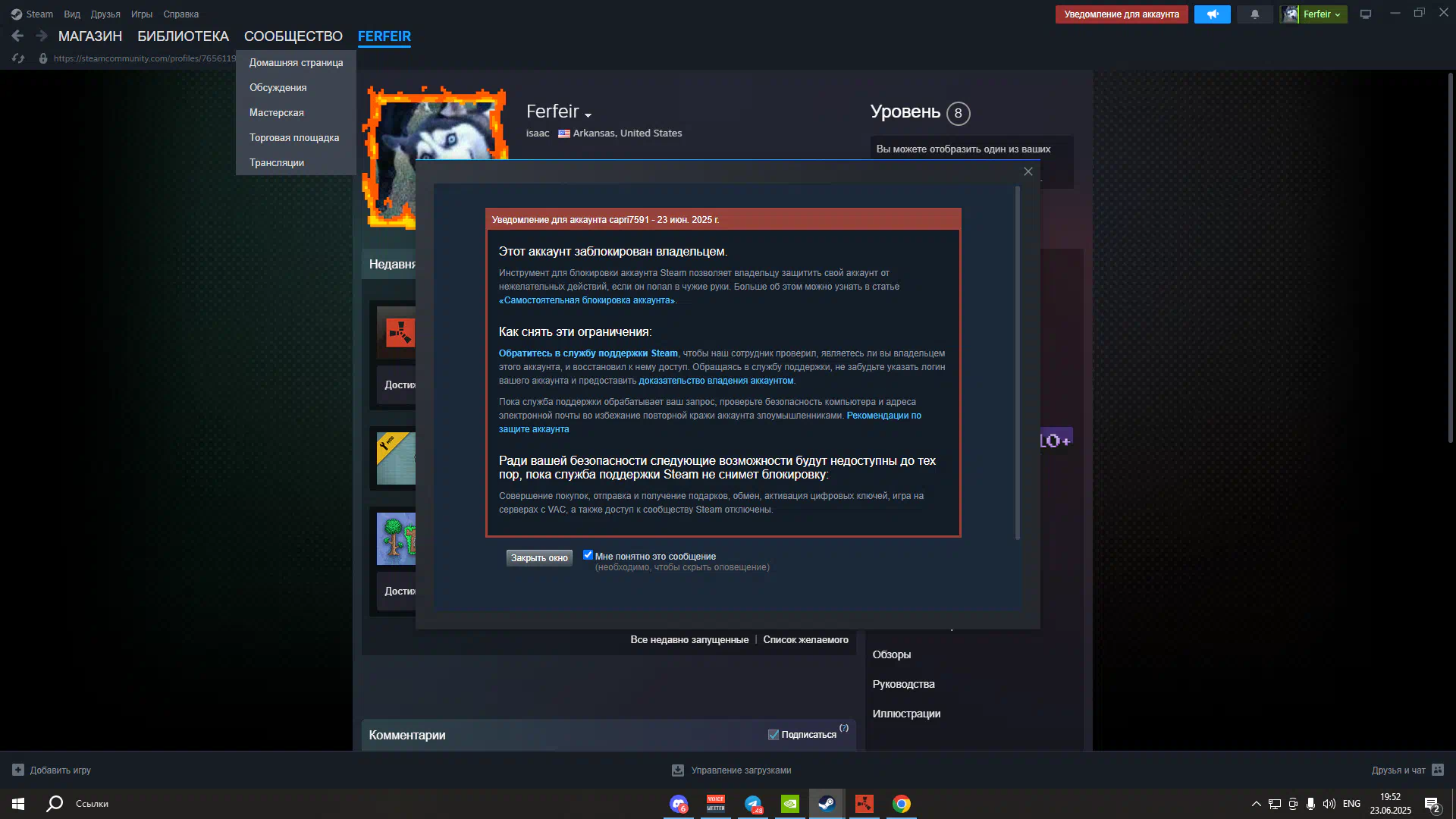The width and height of the screenshot is (1456, 819).
Task: Choose 'Обсуждения' from the community submenu
Action: 296,88
